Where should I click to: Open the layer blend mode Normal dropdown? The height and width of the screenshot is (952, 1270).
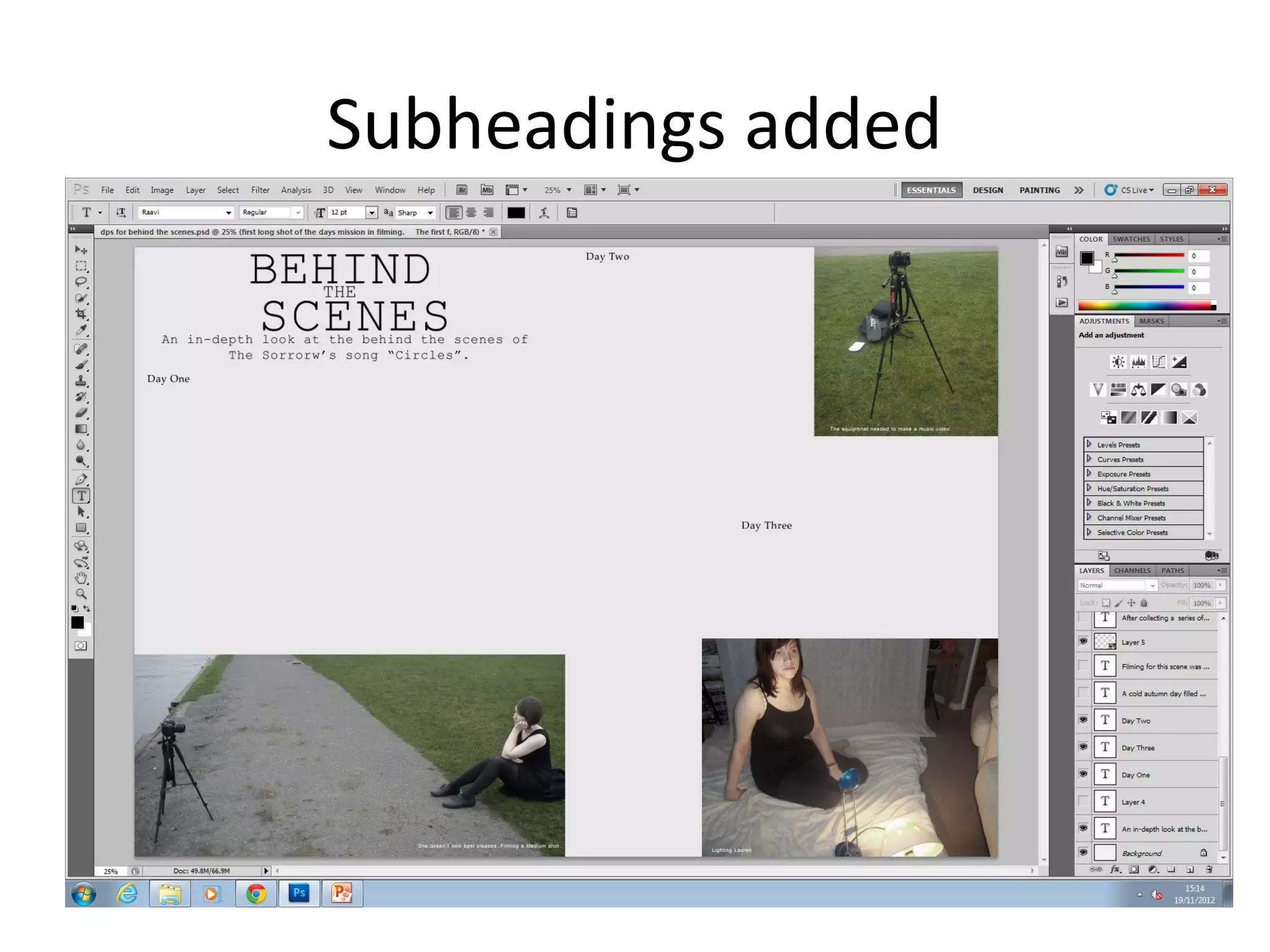click(x=1117, y=585)
